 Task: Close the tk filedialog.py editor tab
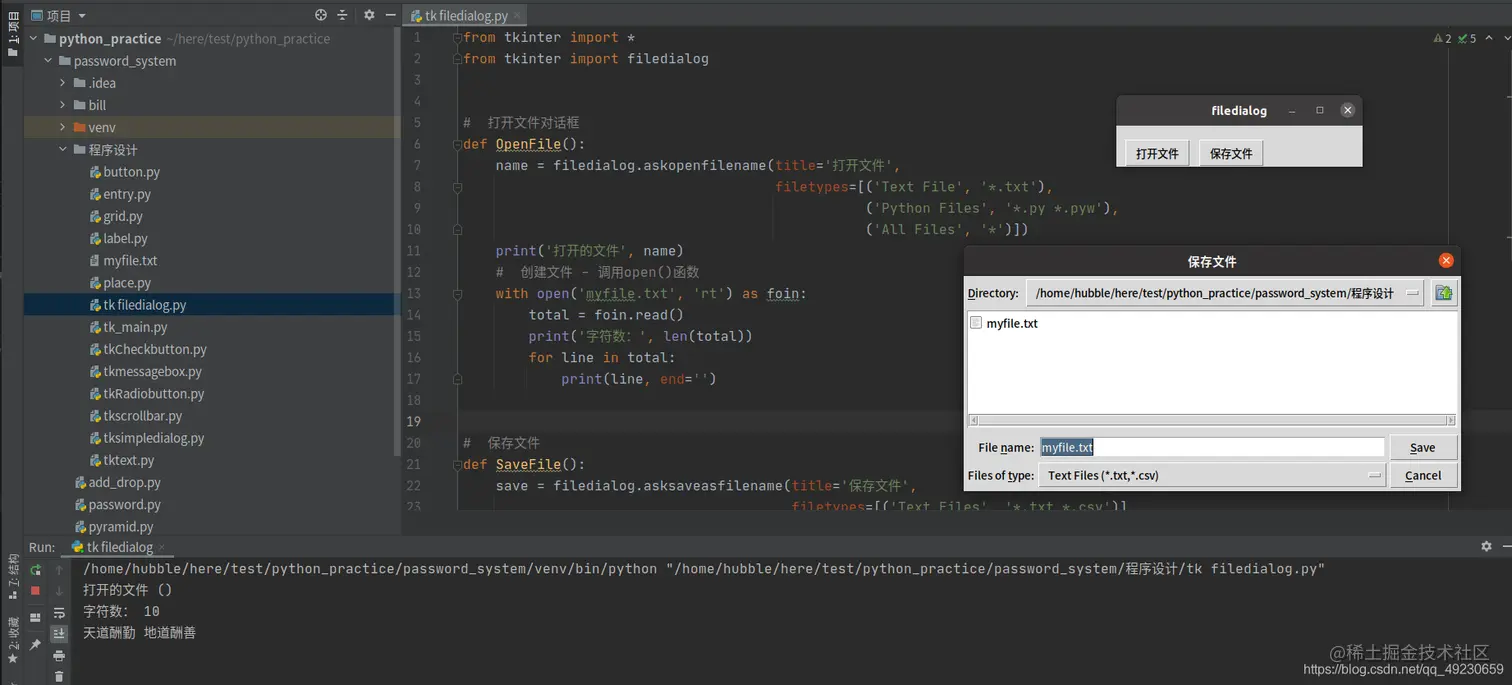pos(519,16)
